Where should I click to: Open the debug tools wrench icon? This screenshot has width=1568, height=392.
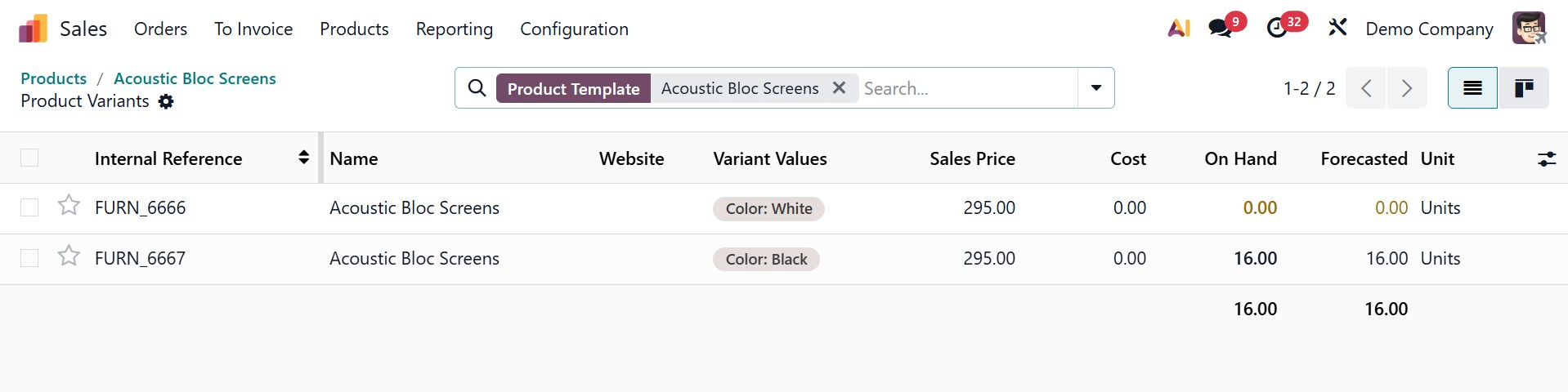1337,29
